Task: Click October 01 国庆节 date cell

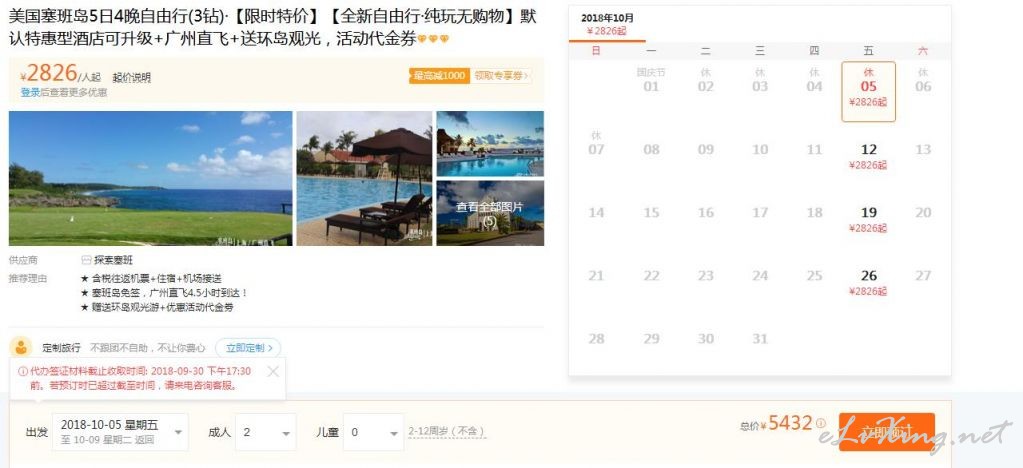Action: coord(651,80)
